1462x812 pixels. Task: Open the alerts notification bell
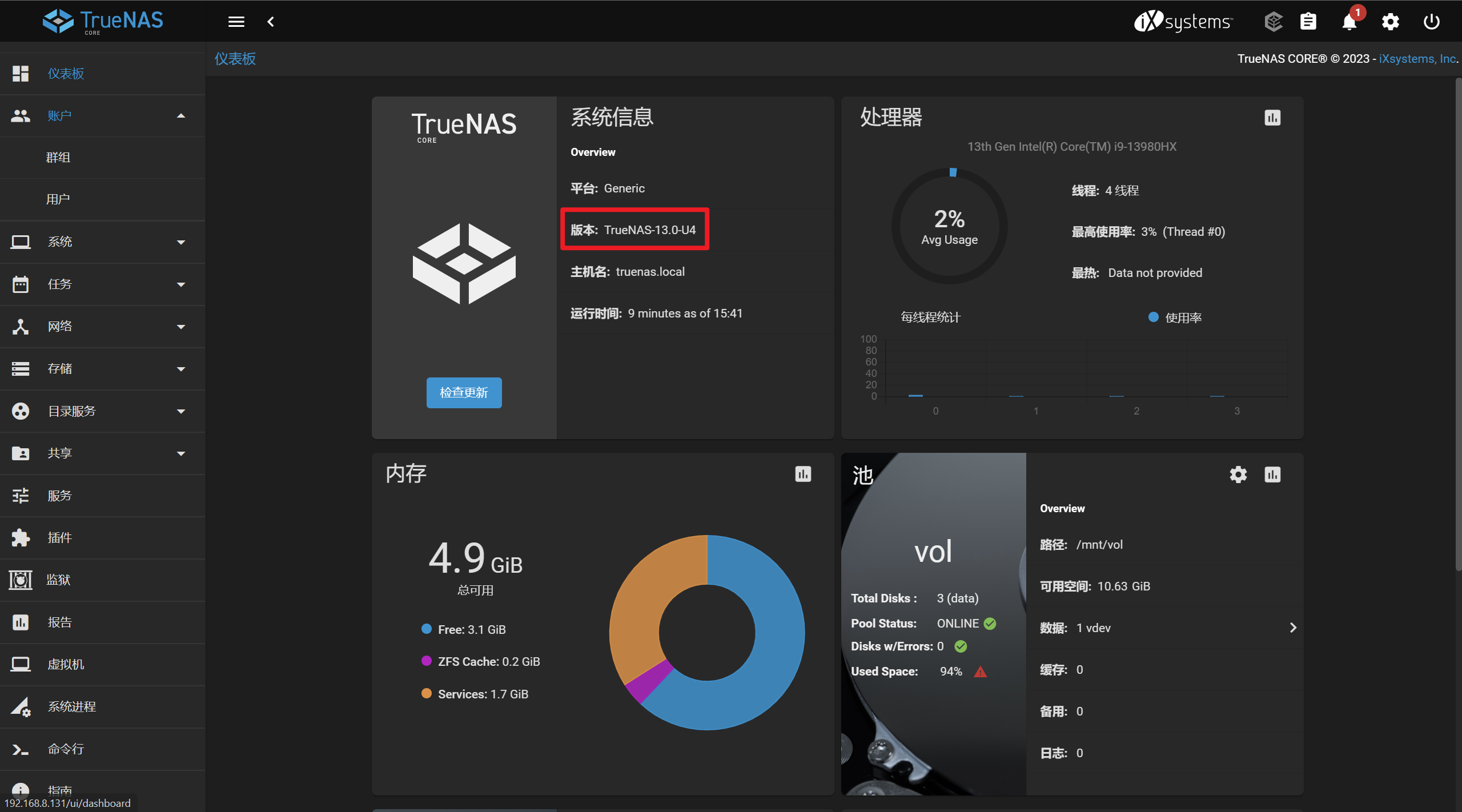click(1349, 22)
